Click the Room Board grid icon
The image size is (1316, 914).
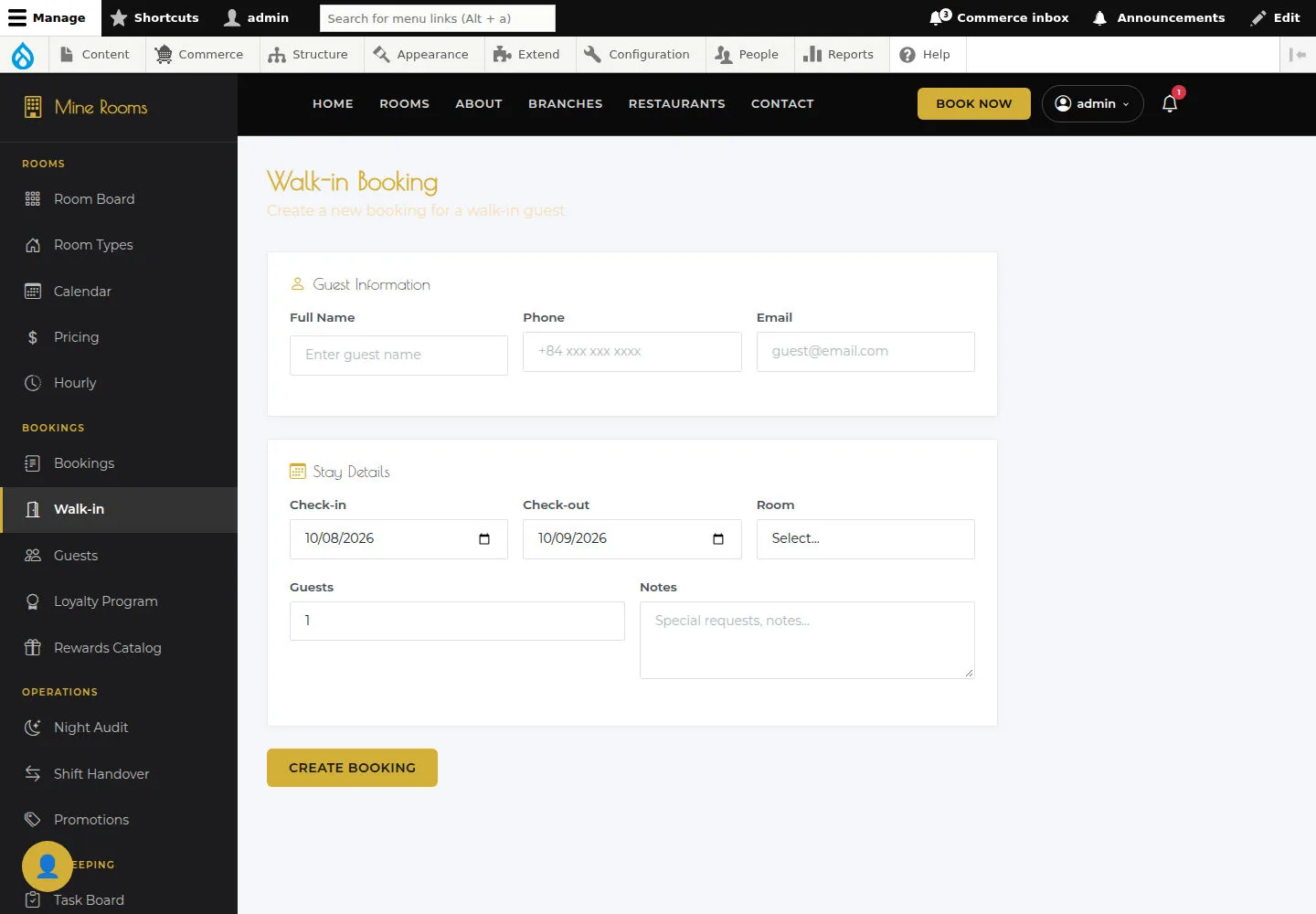[x=33, y=199]
